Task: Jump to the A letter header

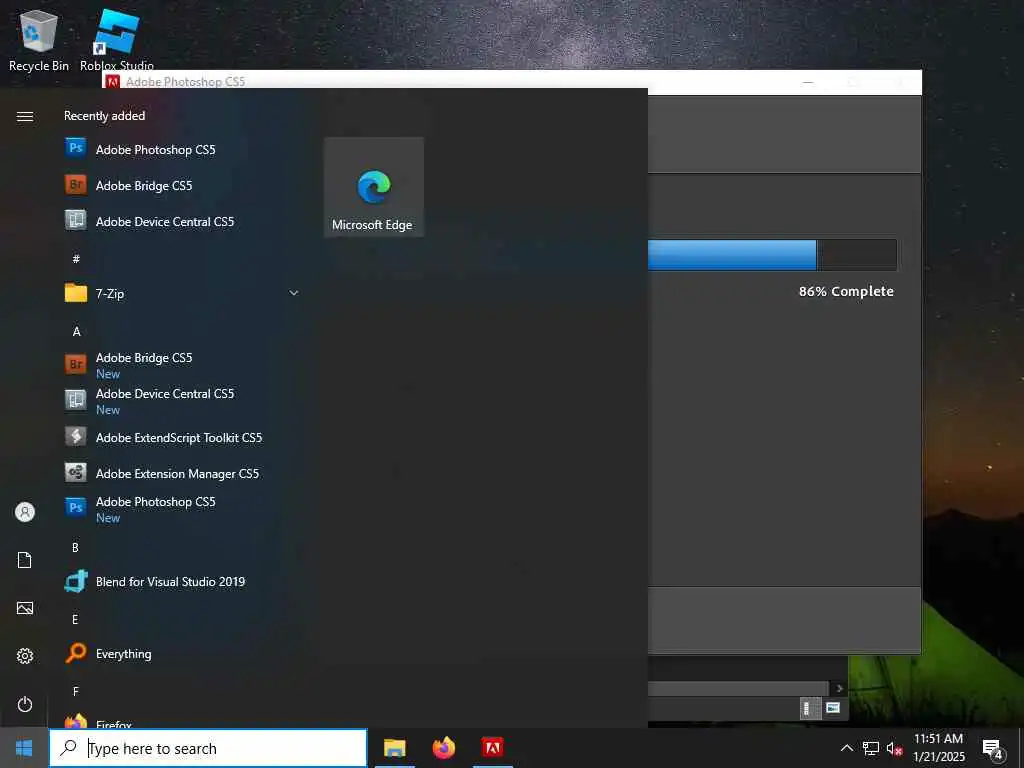Action: tap(76, 331)
